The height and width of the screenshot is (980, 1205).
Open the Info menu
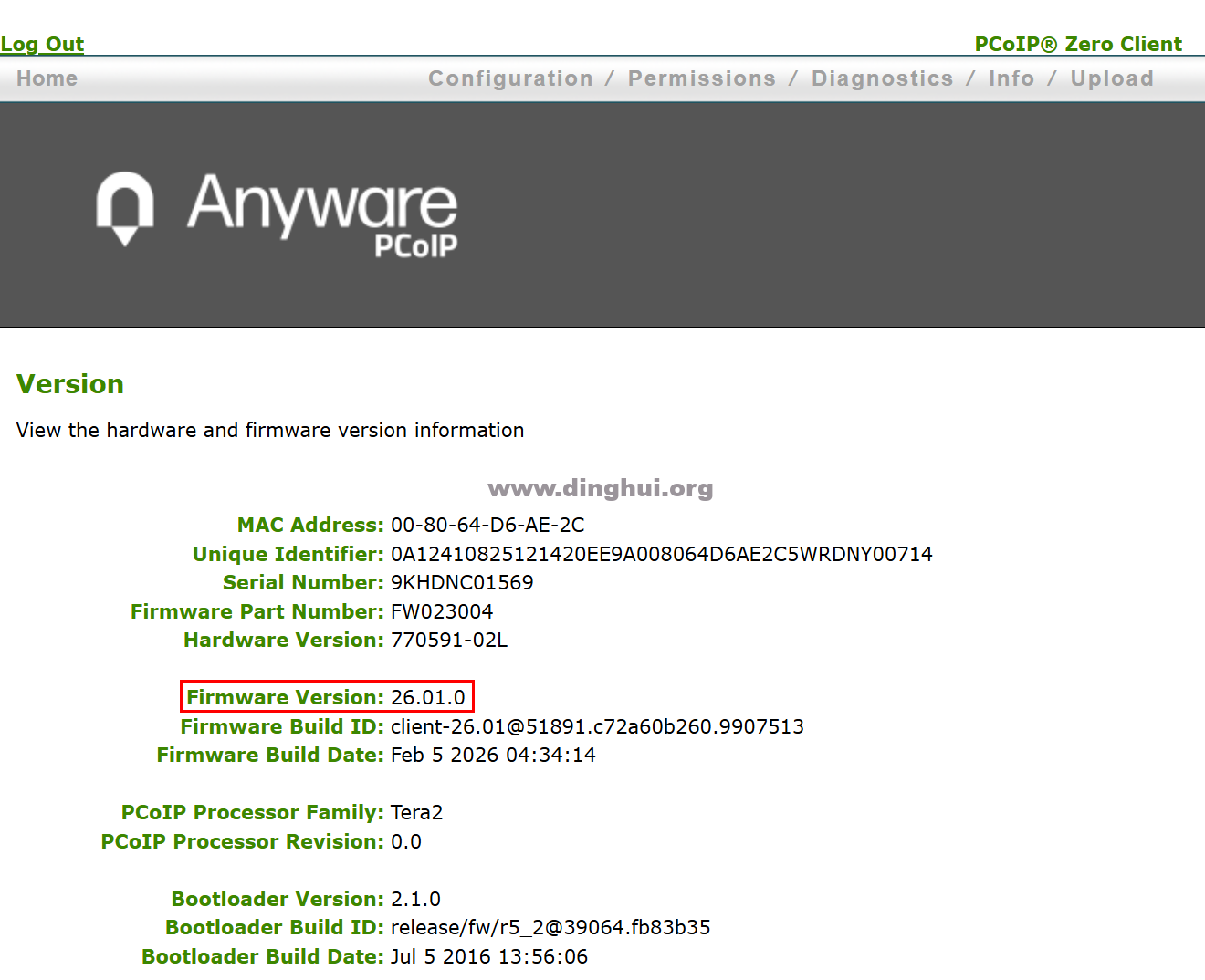click(1011, 78)
